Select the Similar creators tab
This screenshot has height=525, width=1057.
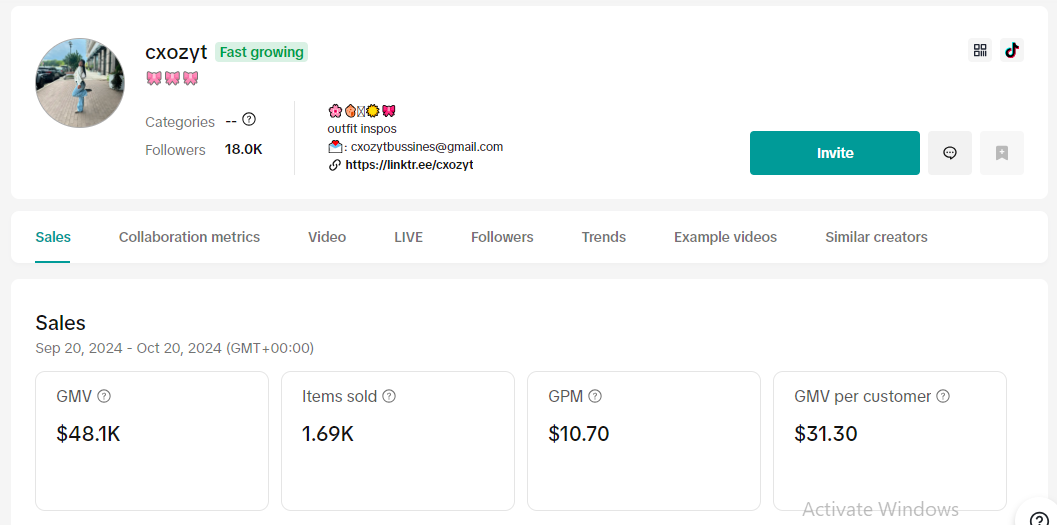tap(876, 237)
